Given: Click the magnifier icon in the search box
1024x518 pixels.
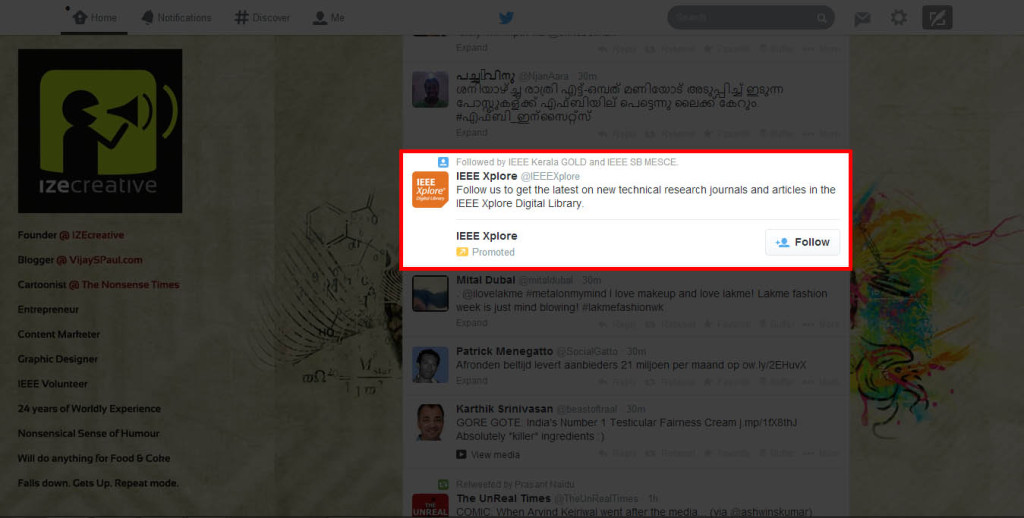Looking at the screenshot, I should [x=822, y=18].
